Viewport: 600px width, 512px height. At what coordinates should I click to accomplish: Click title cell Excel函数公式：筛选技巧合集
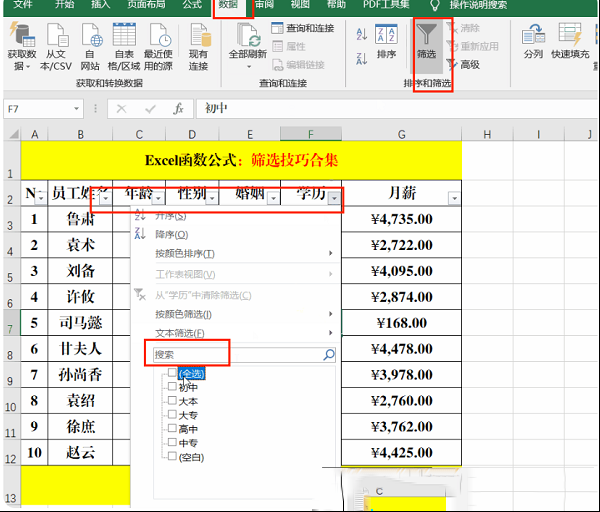[x=241, y=160]
